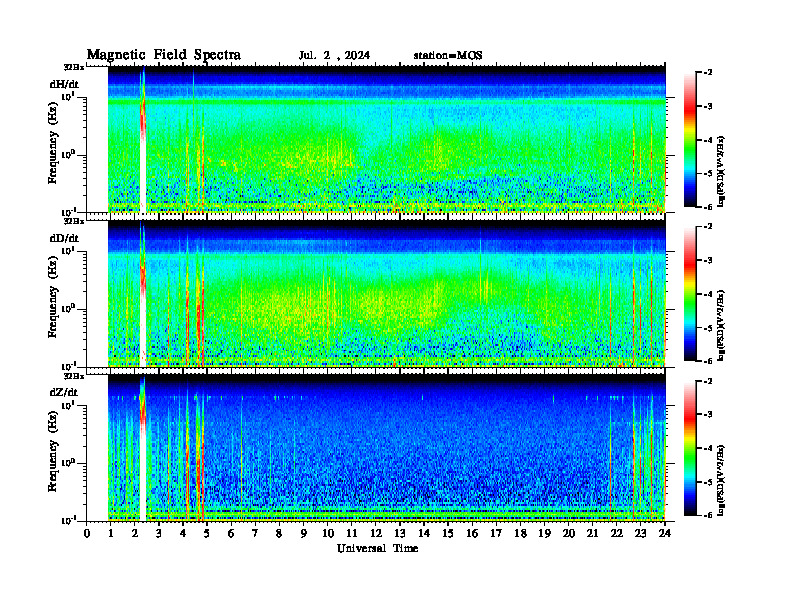Select the dD/dt panel label
This screenshot has width=792, height=612.
click(x=64, y=238)
